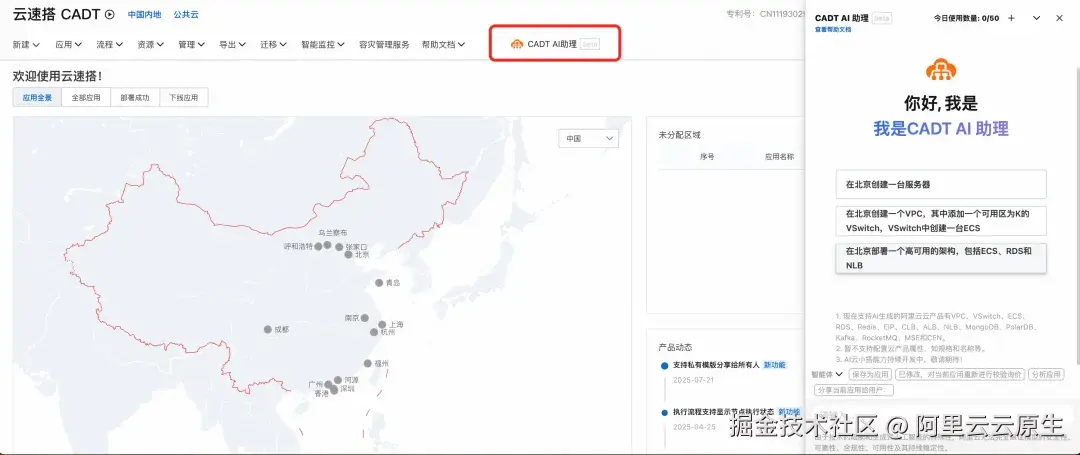Click the 乌兰察布 marker on the map
Viewport: 1080px width, 455px height.
click(x=328, y=244)
